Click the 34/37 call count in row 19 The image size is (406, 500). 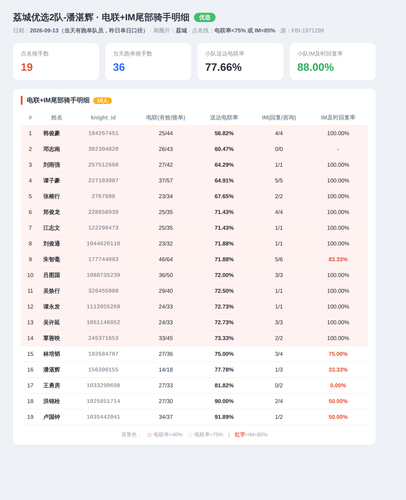pyautogui.click(x=166, y=417)
